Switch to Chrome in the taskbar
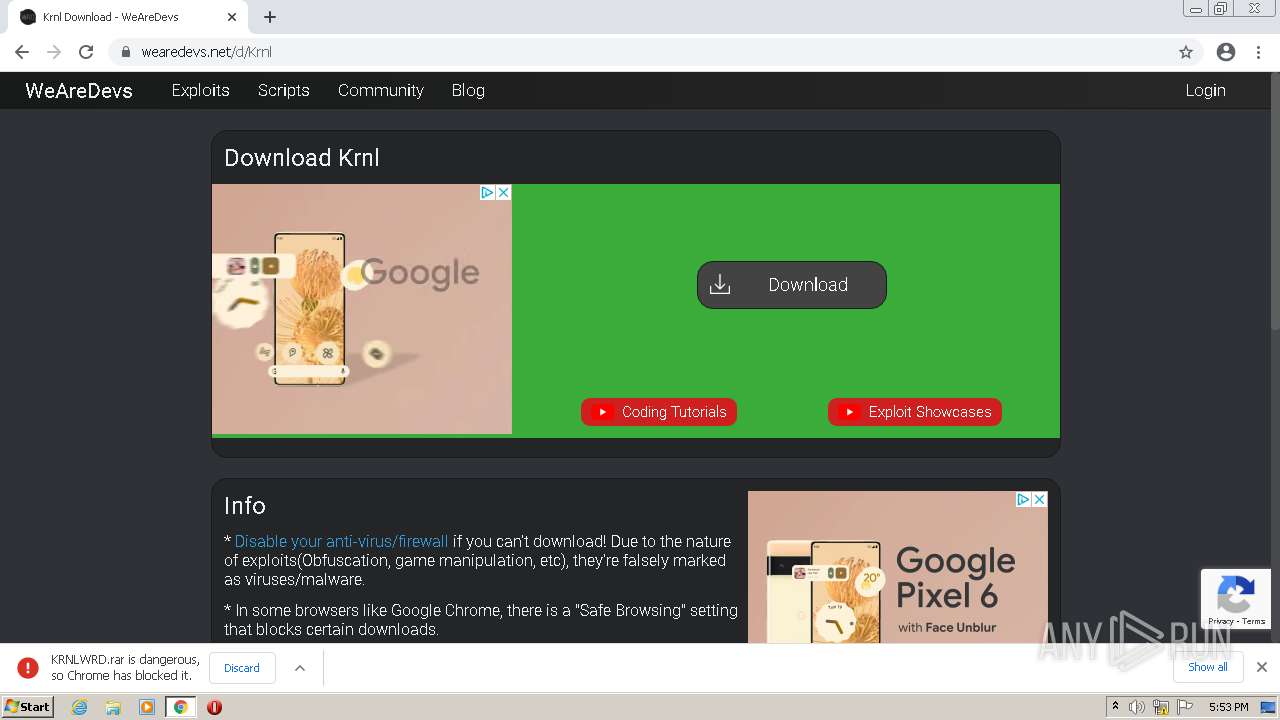Viewport: 1280px width, 720px height. [181, 707]
